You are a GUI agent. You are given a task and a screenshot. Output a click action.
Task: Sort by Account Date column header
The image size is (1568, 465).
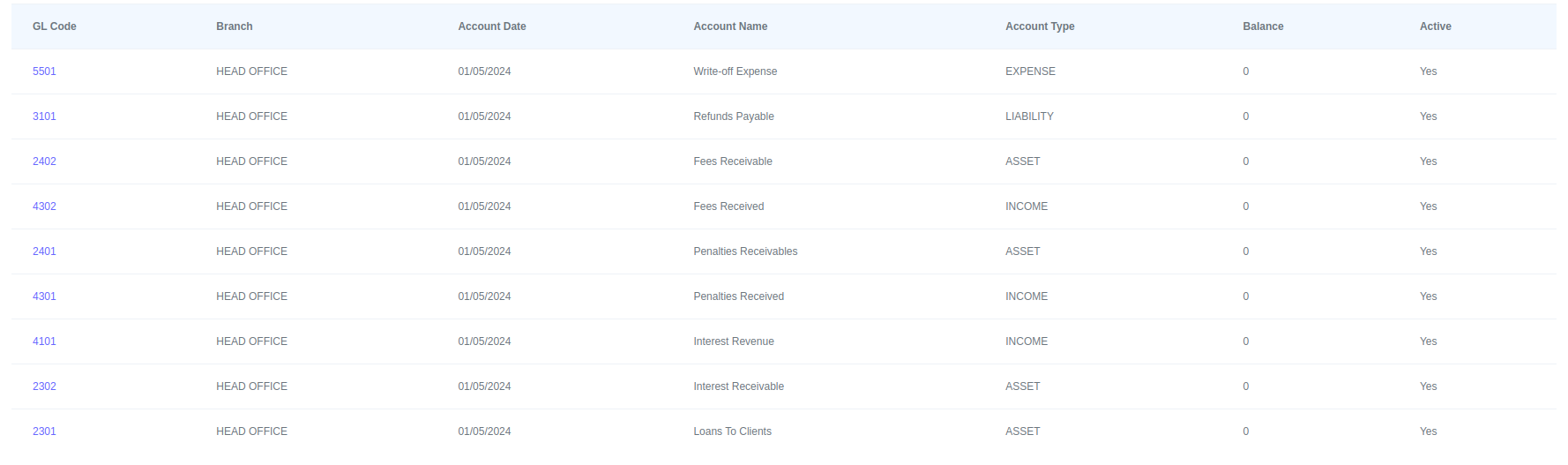pos(491,26)
